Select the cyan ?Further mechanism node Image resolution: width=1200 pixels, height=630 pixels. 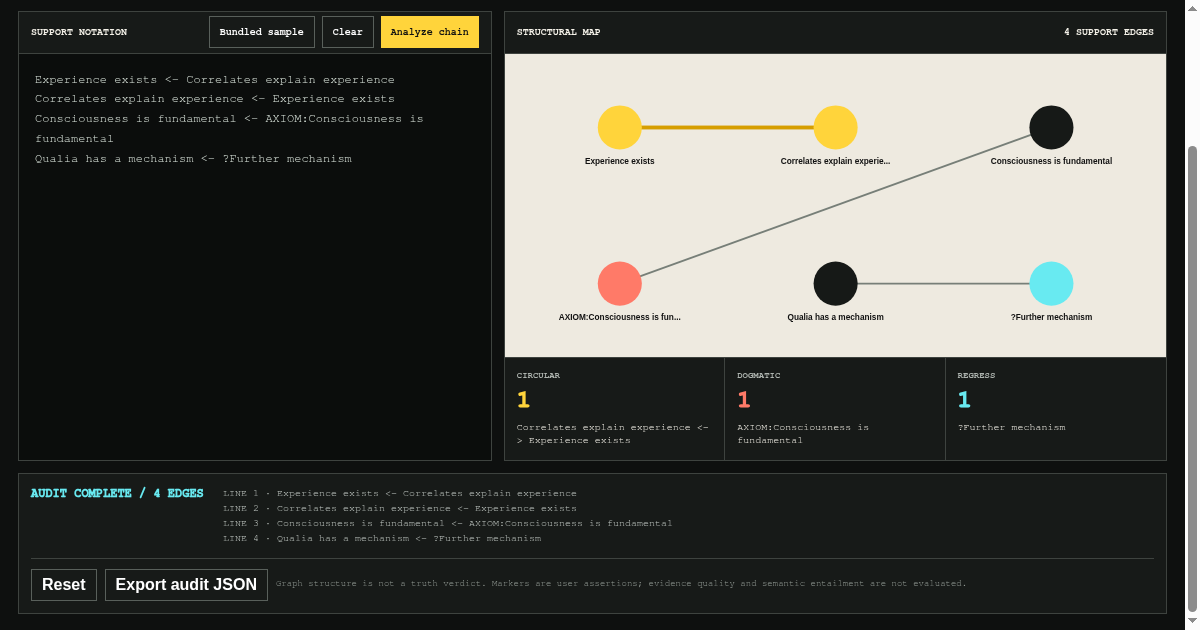click(x=1052, y=284)
